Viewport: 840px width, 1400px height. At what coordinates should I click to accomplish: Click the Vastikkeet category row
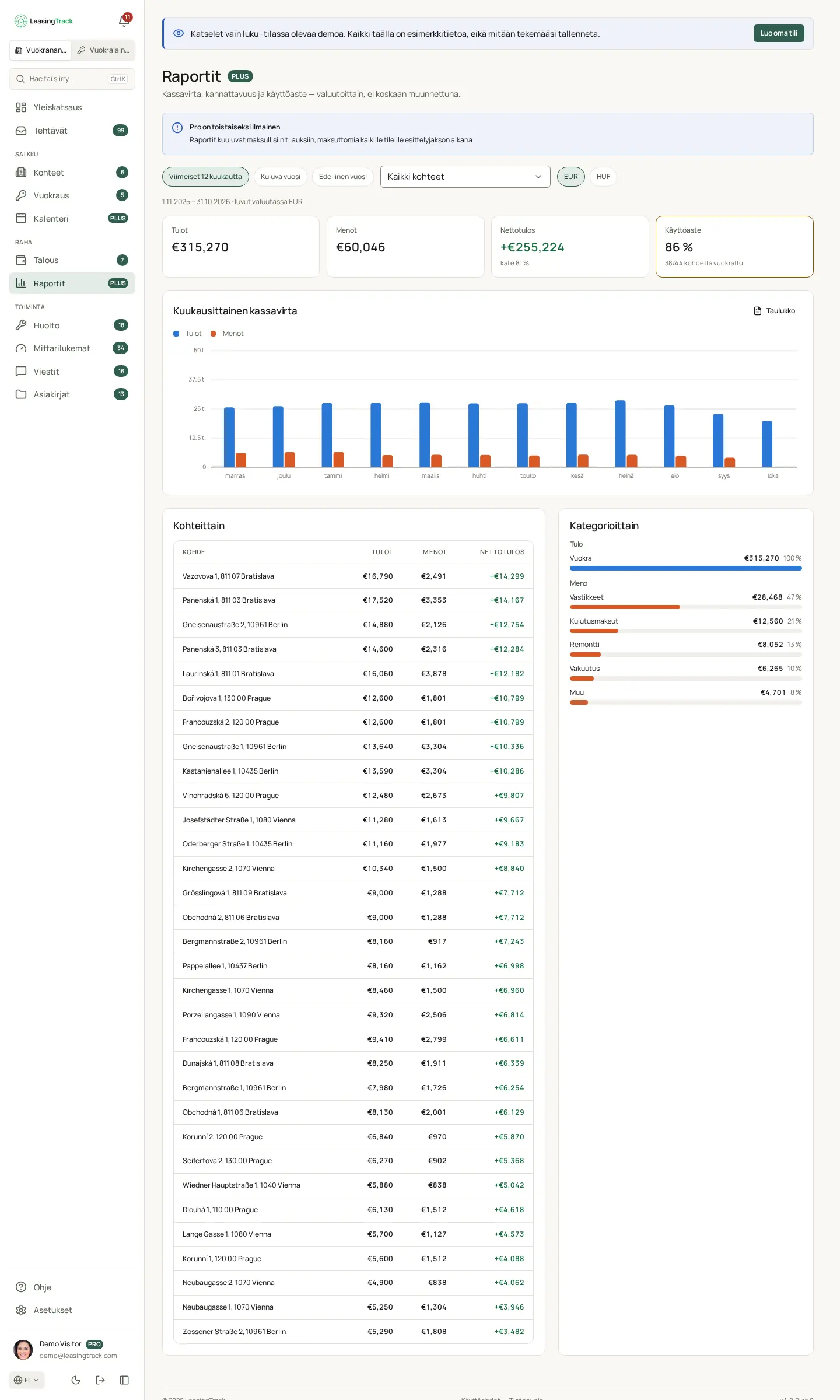click(686, 601)
